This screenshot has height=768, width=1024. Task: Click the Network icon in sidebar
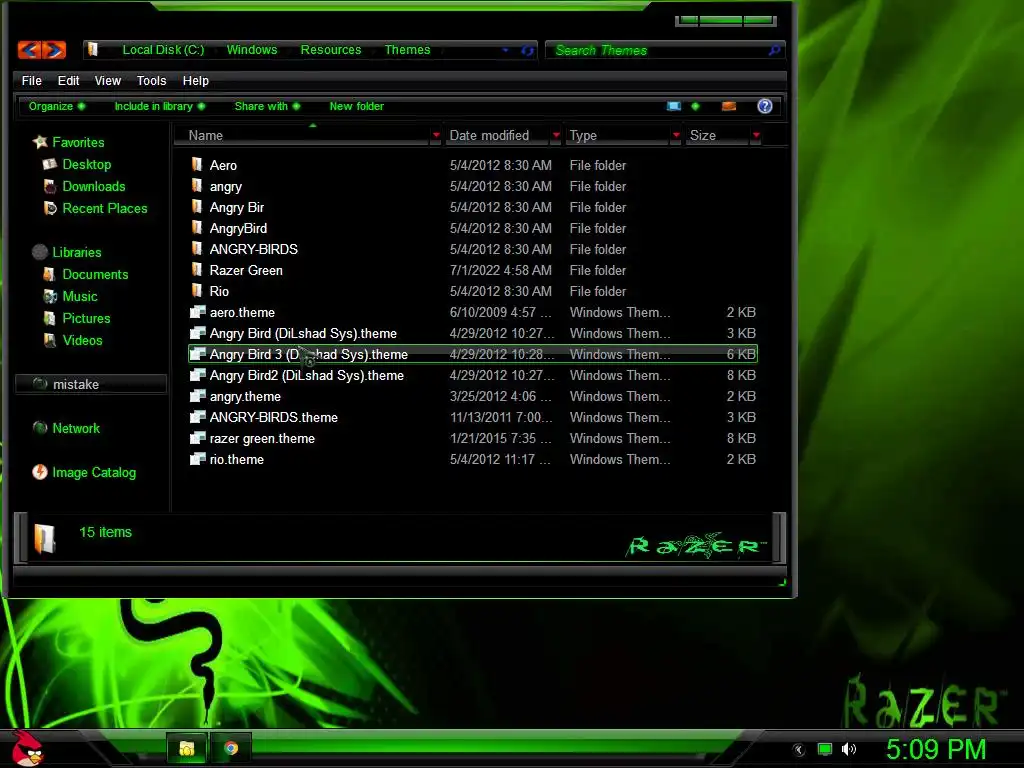[x=40, y=428]
